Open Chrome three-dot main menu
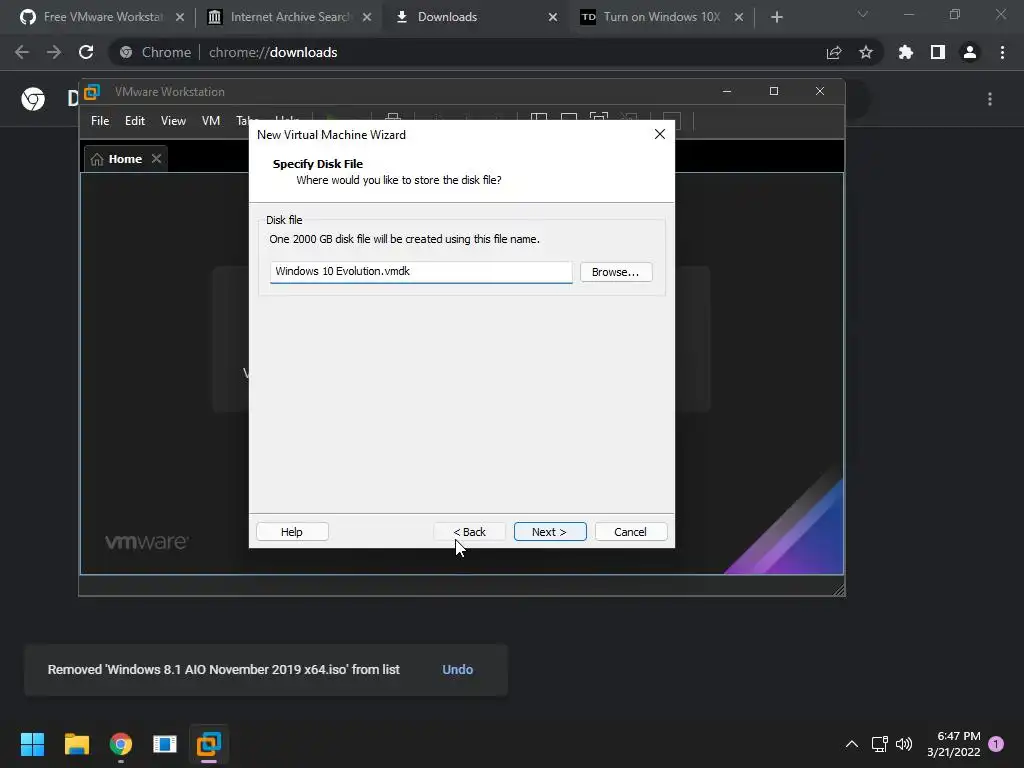Viewport: 1024px width, 768px height. 1002,52
